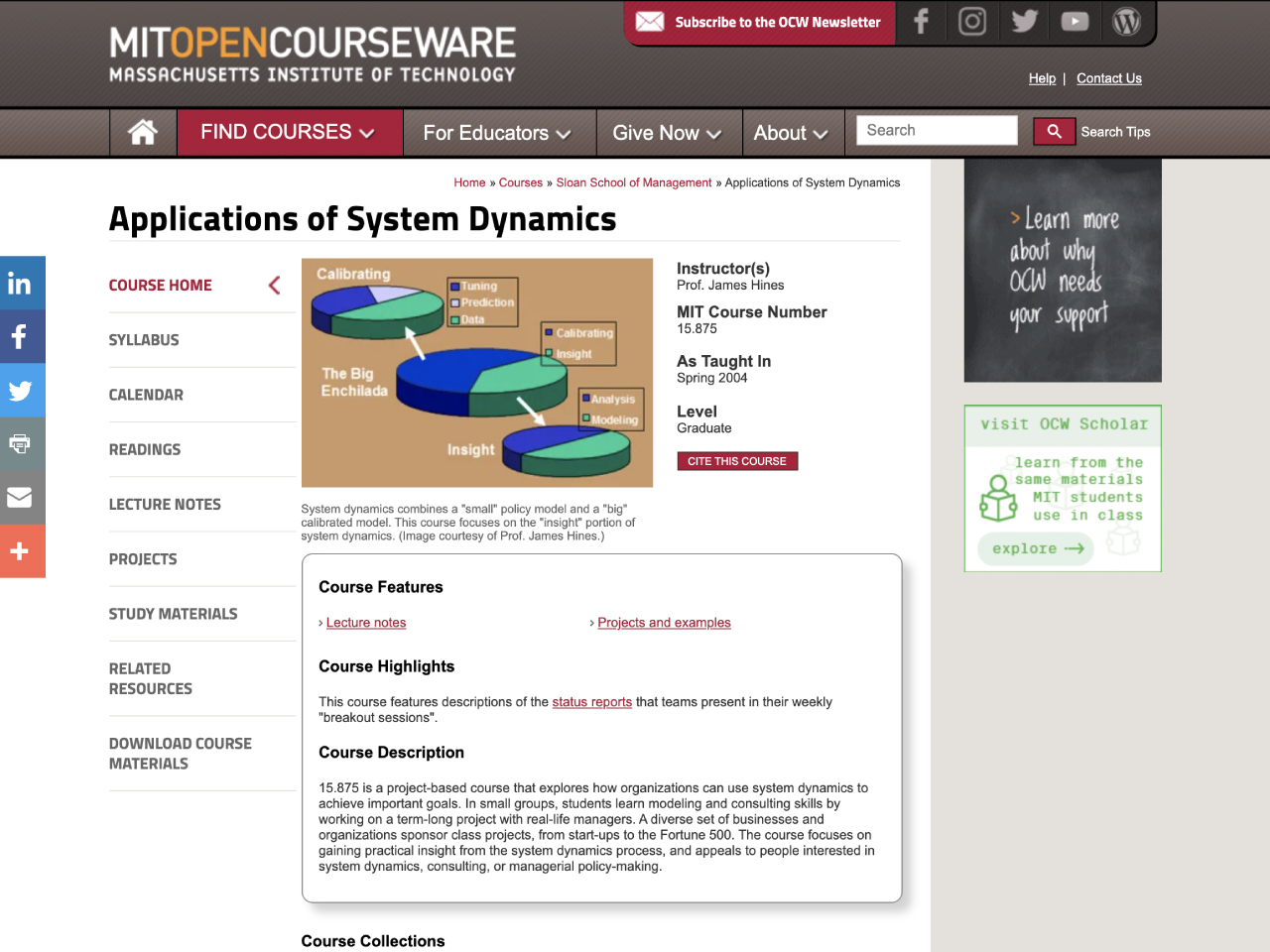Open the Lecture Notes sidebar item

165,504
